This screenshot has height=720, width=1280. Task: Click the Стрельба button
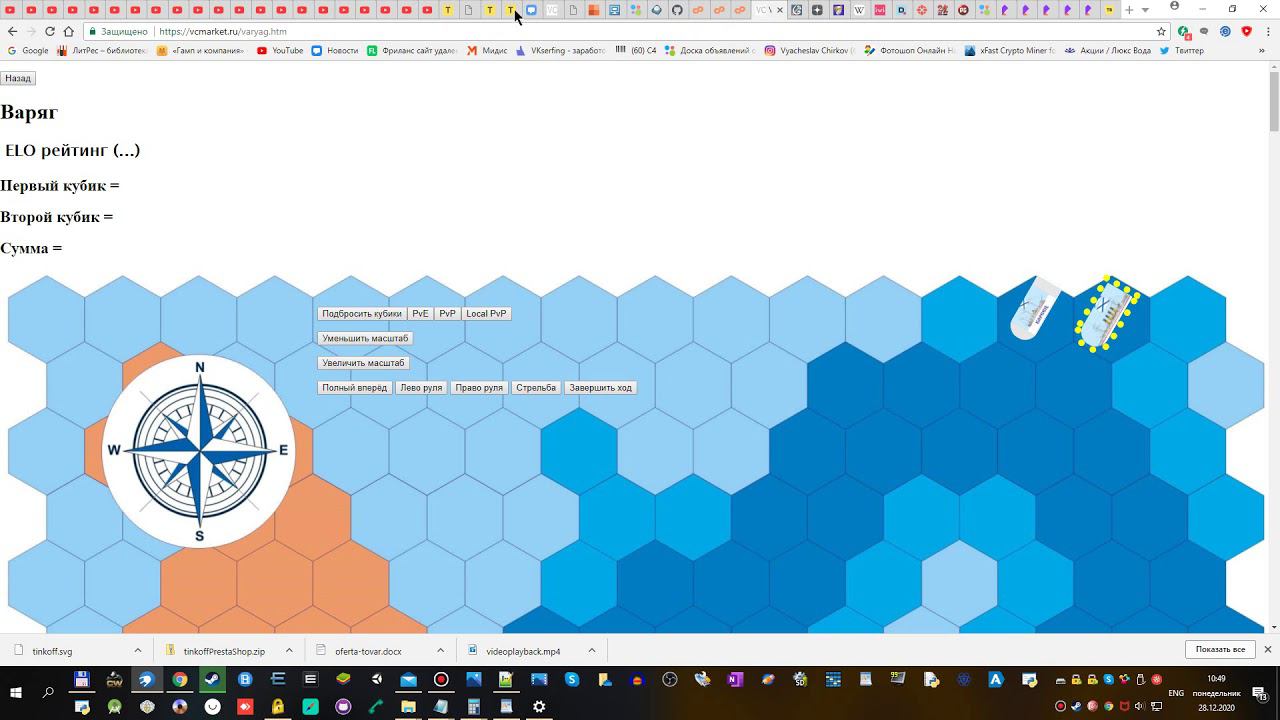pyautogui.click(x=536, y=388)
